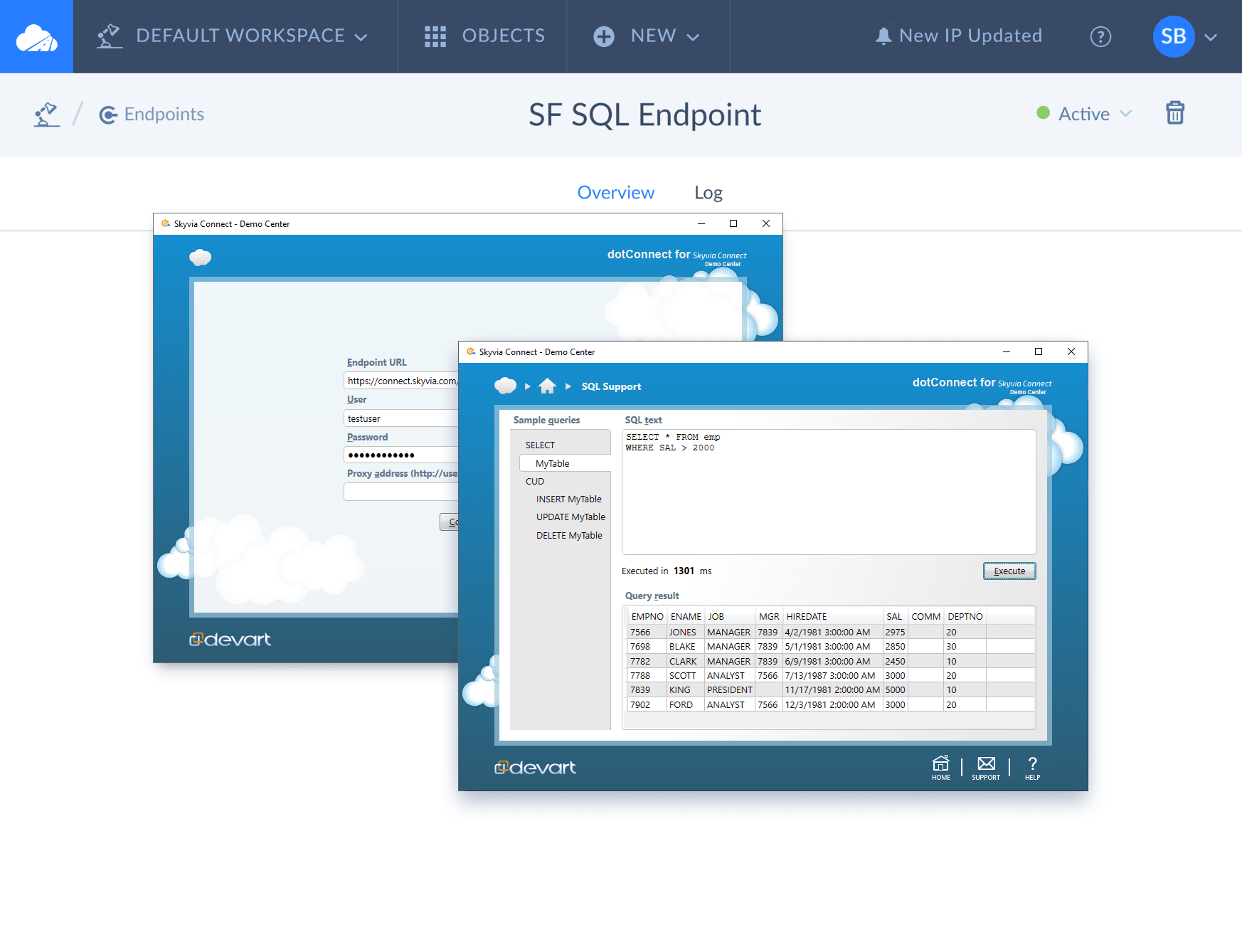Open the New dropdown menu
Screen dimensions: 1242x952
pos(647,36)
